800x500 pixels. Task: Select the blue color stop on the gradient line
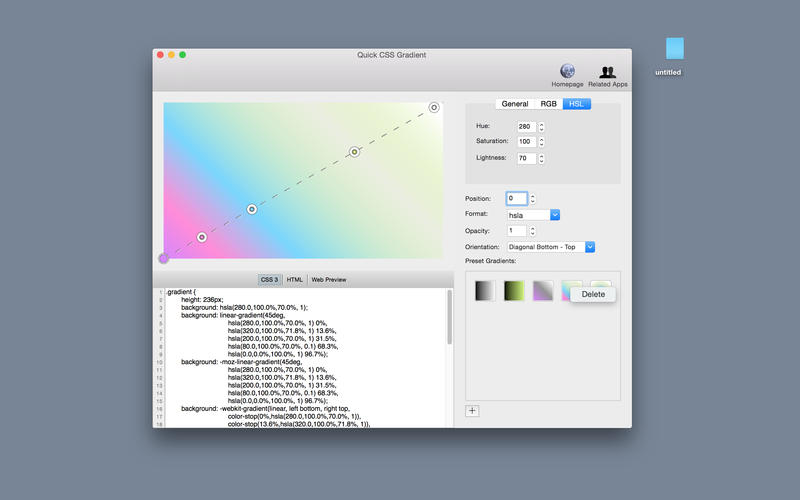[252, 209]
